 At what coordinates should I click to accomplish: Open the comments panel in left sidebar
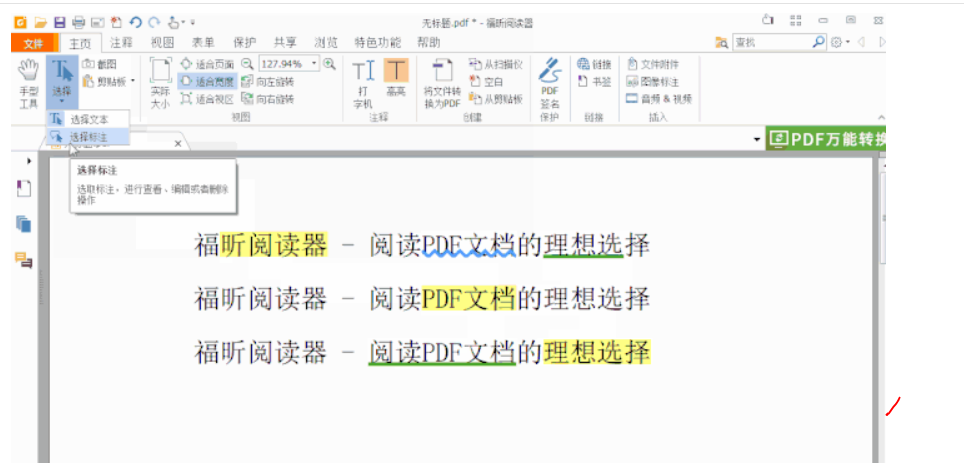[23, 259]
